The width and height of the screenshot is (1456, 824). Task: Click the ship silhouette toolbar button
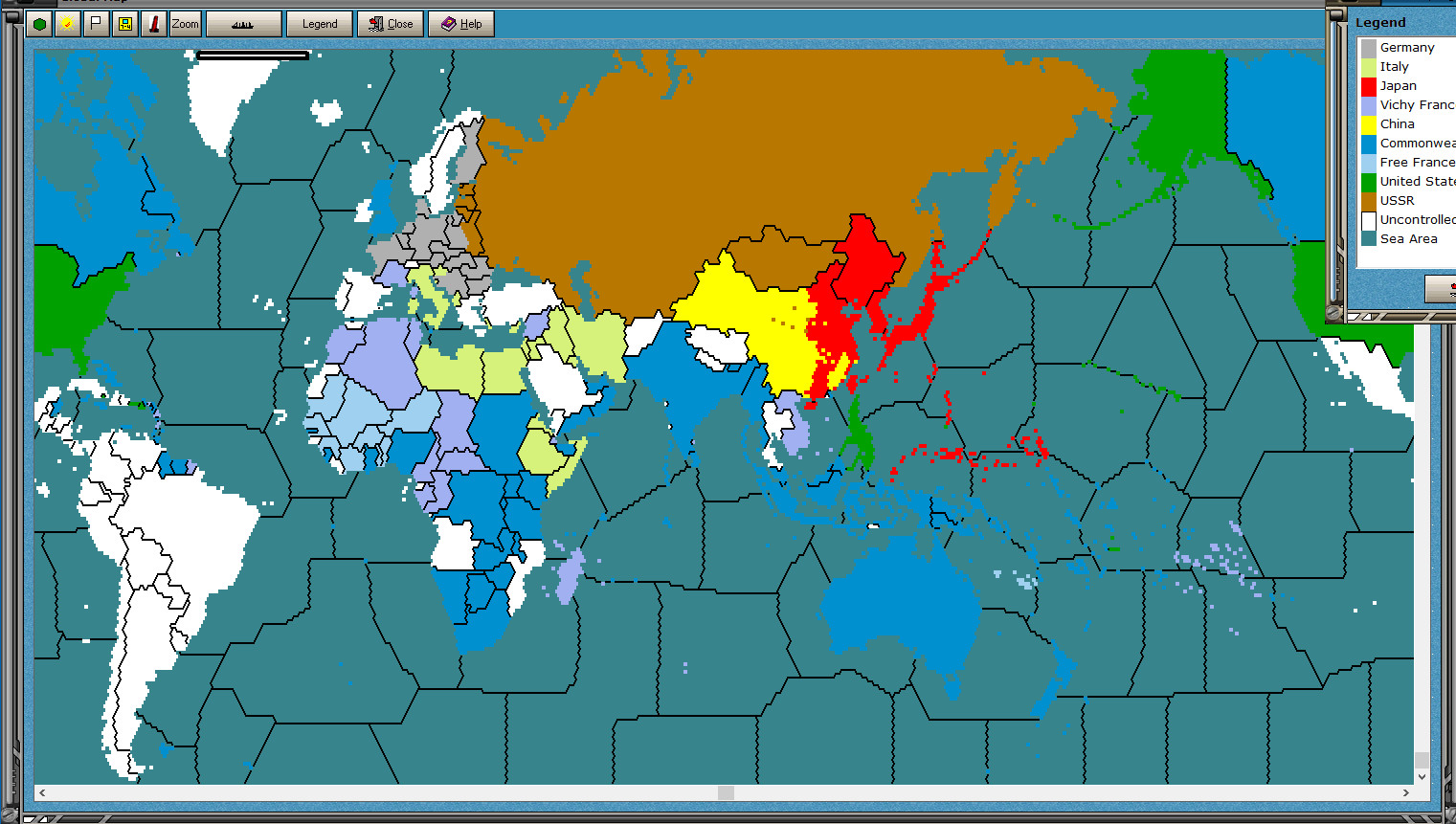pos(243,24)
